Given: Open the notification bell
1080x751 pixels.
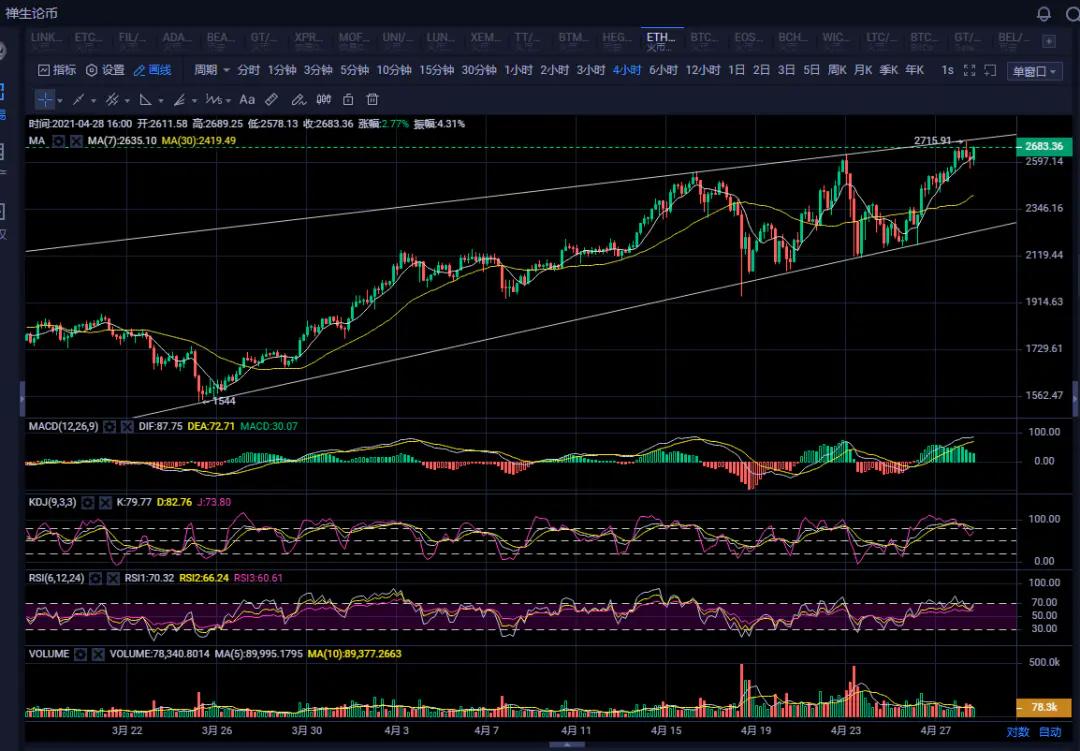Looking at the screenshot, I should (x=1043, y=13).
